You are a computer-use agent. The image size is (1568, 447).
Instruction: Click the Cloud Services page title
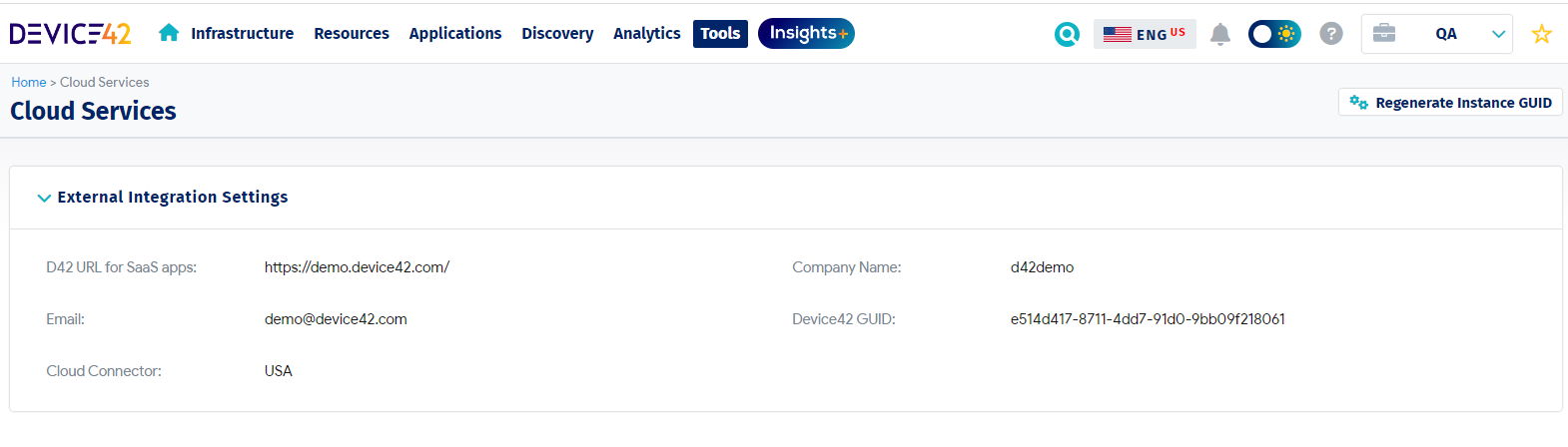[x=93, y=111]
